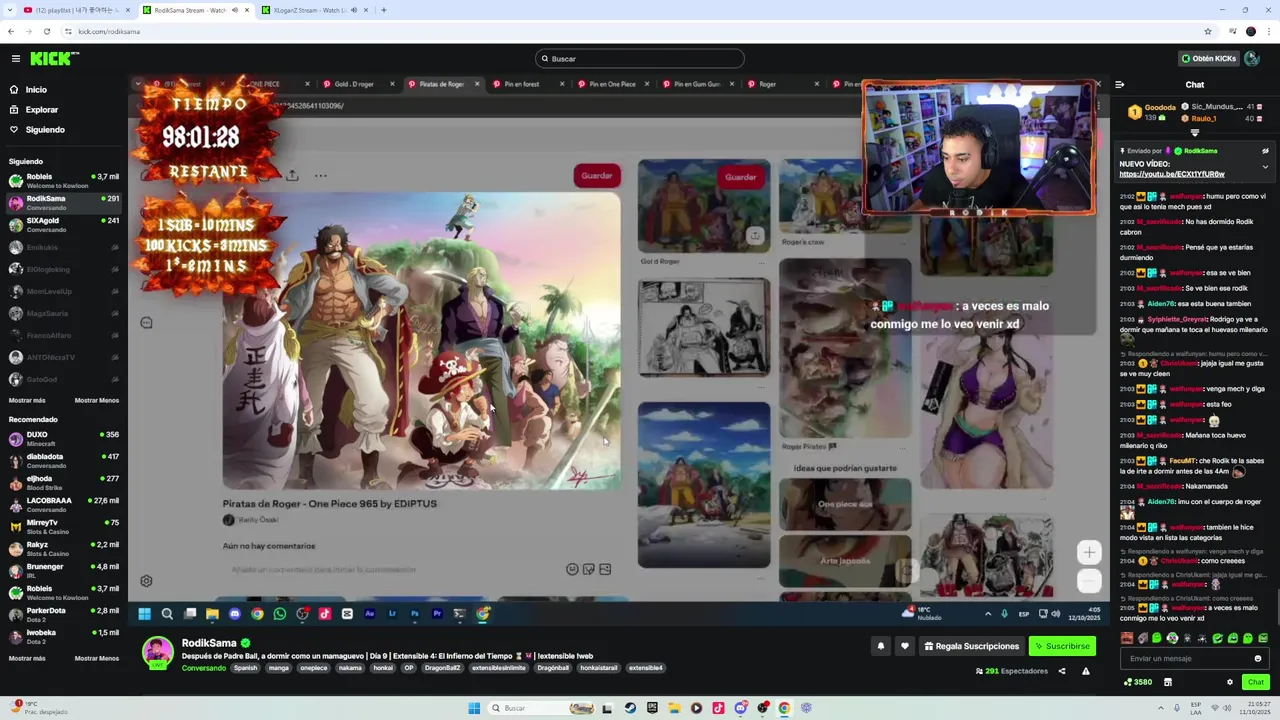Viewport: 1280px width, 720px height.
Task: Open SIXAgold channel in sidebar
Action: tap(63, 225)
